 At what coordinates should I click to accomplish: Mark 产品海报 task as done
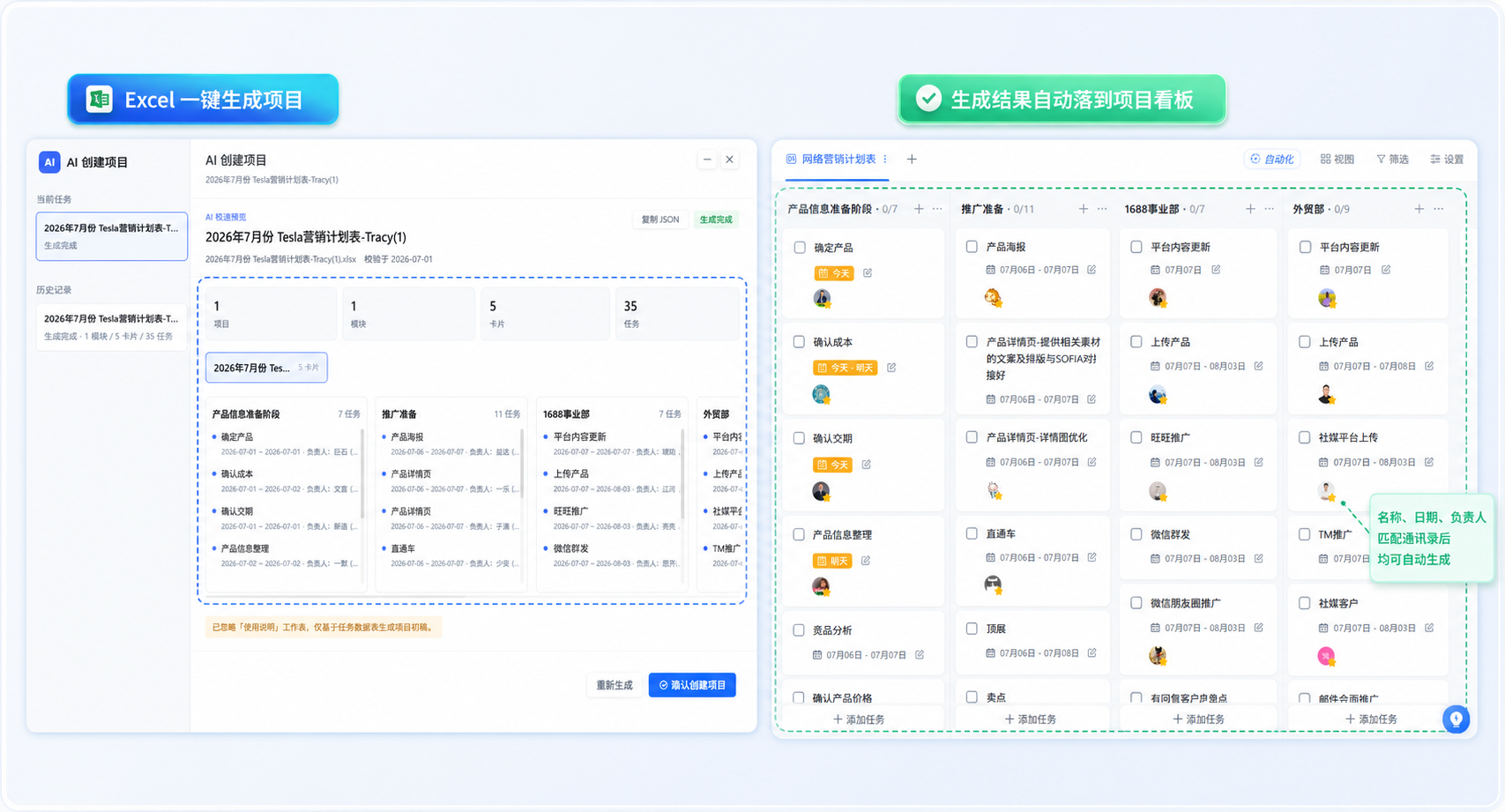click(x=972, y=247)
